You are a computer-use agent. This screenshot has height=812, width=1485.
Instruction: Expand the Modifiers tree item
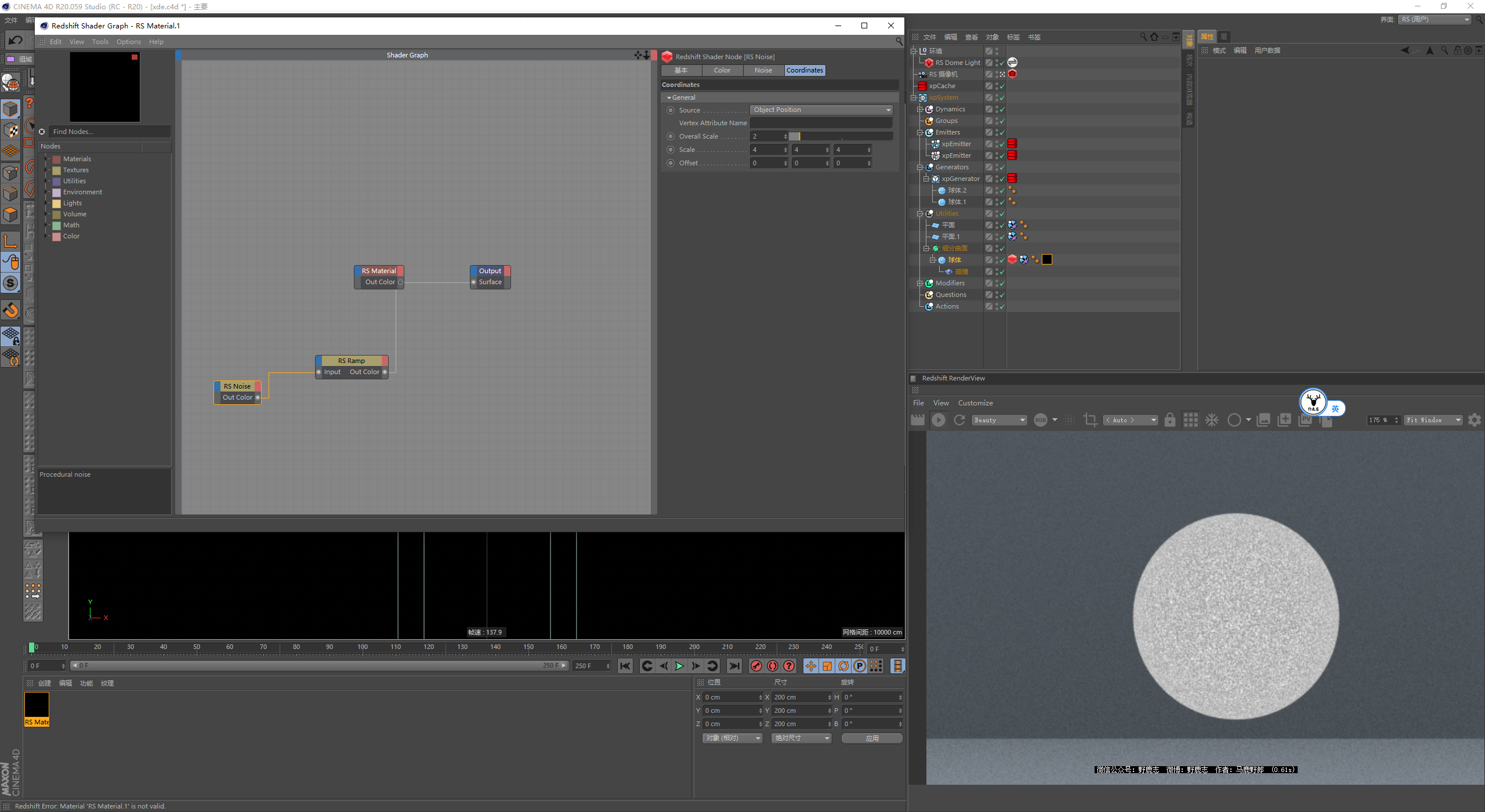[919, 283]
